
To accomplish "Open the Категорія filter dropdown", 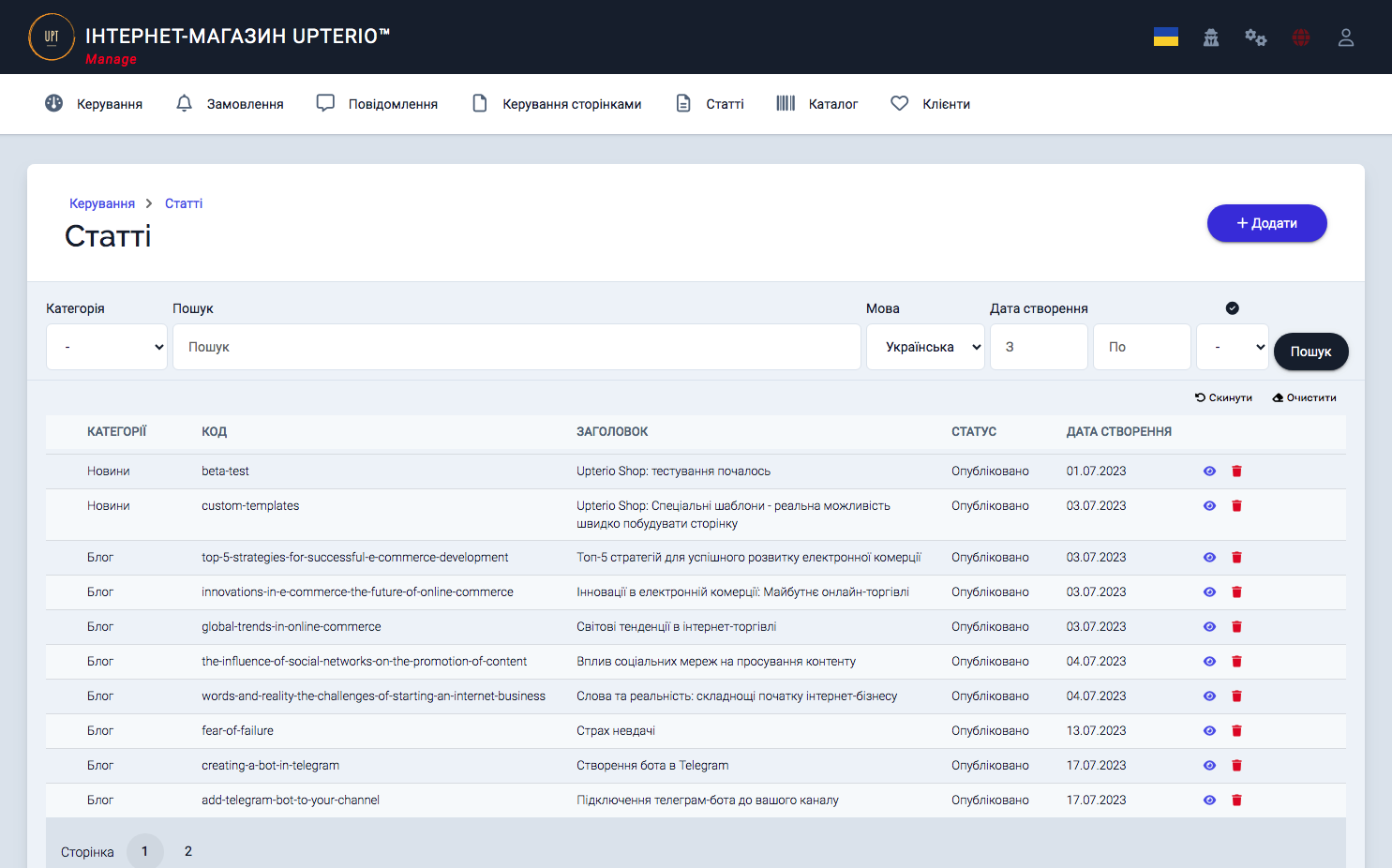I will point(107,347).
